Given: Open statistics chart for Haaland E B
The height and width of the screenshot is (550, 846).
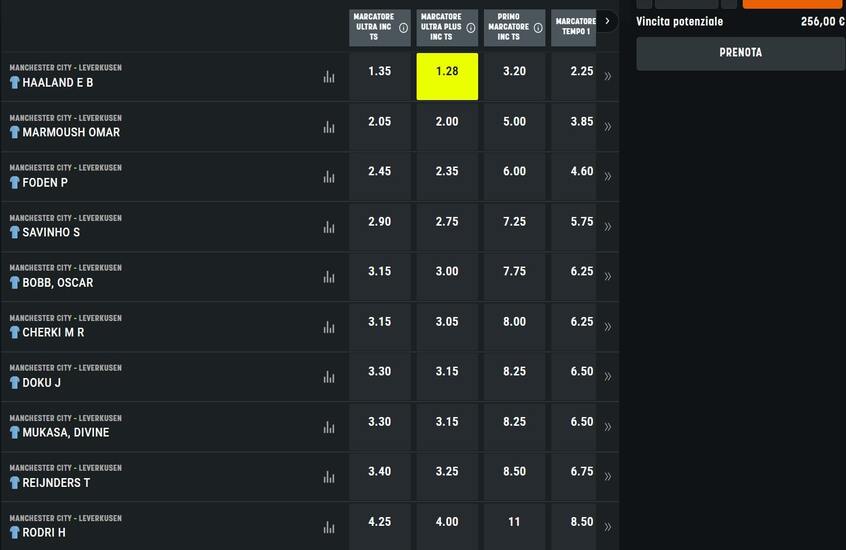Looking at the screenshot, I should click(329, 77).
